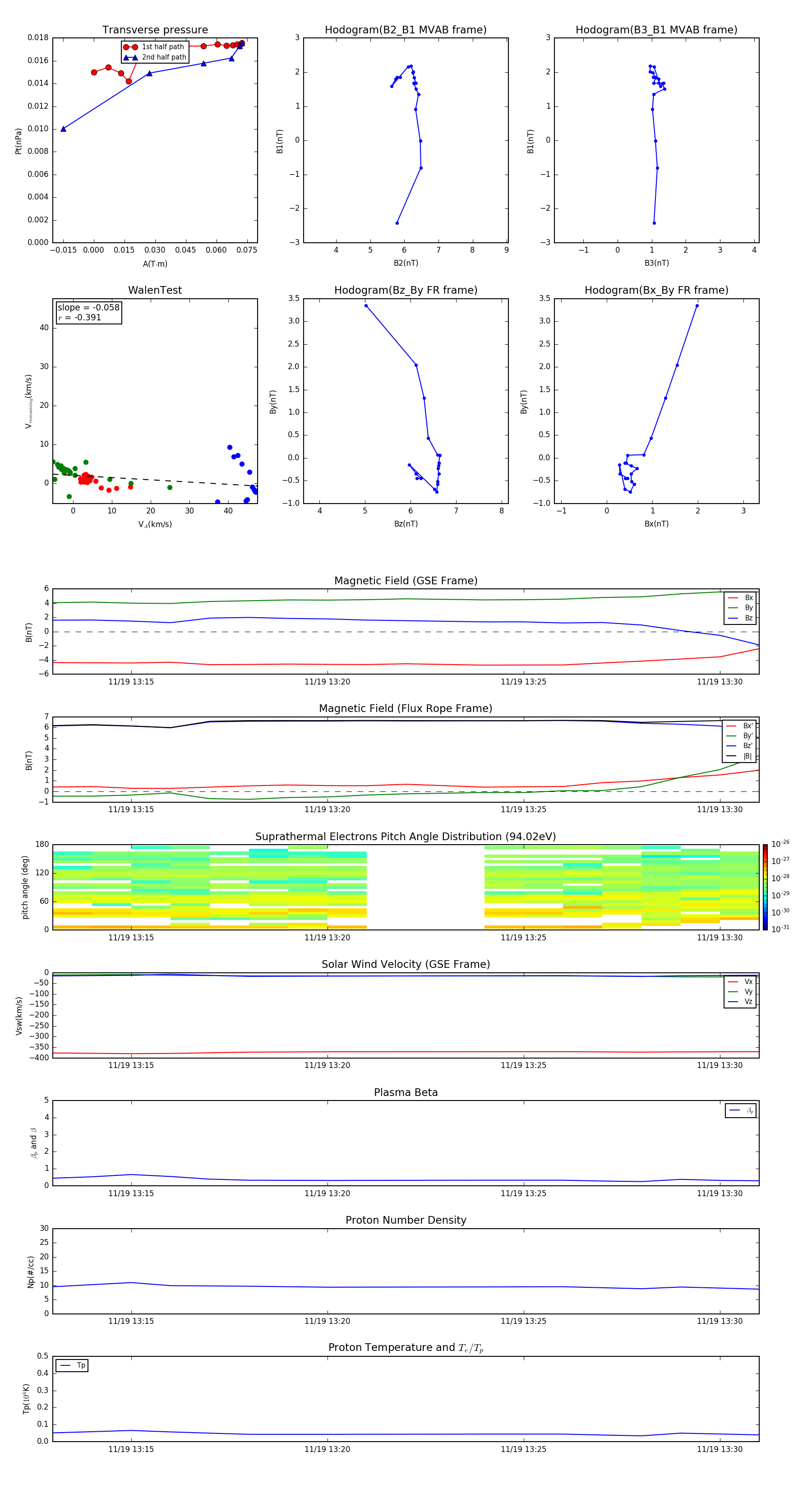Image resolution: width=812 pixels, height=1489 pixels.
Task: Click the Suprathermal Electrons Pitch Angle Distribution title
Action: (x=406, y=837)
